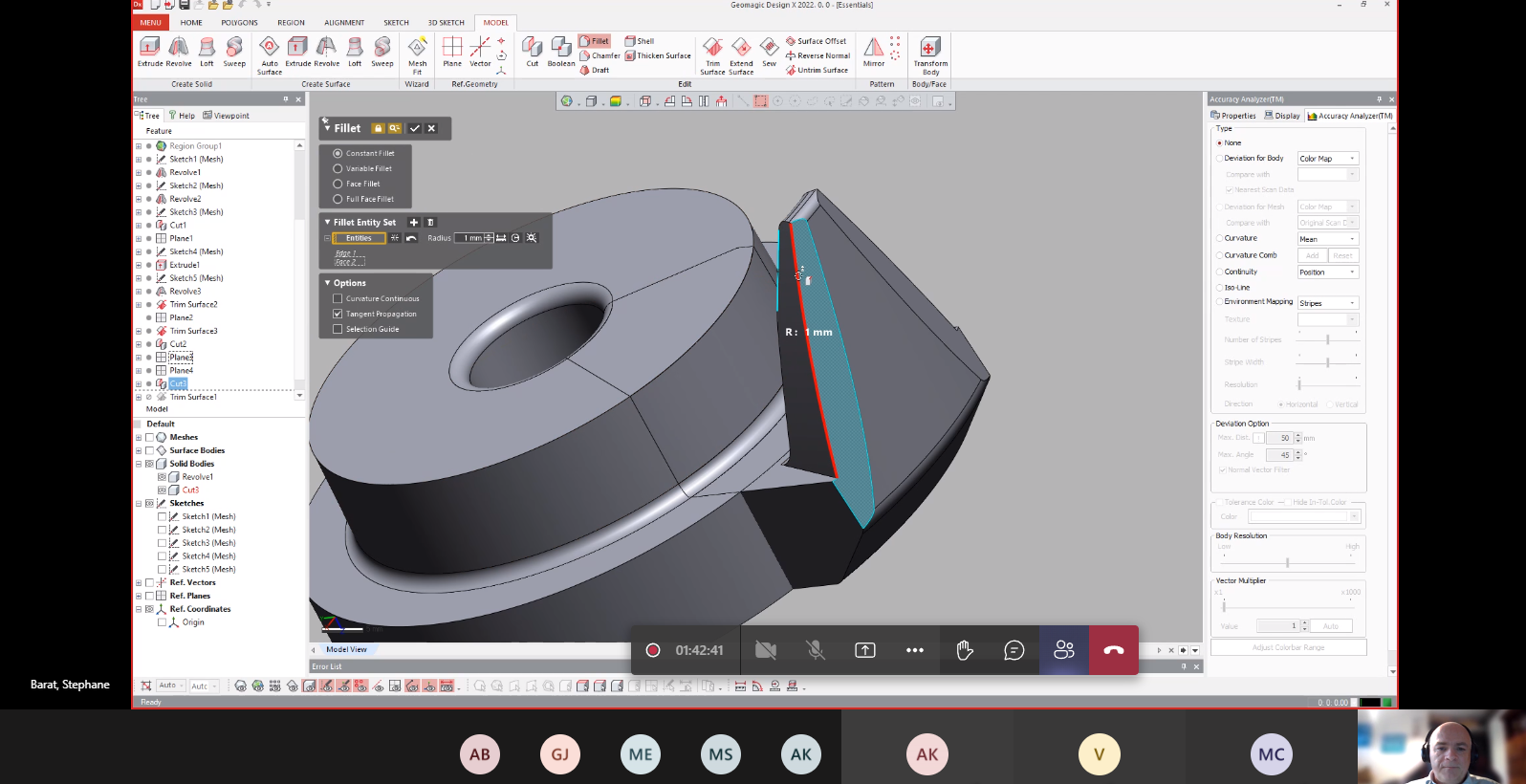Open the Environment Mapping Stripes dropdown
The height and width of the screenshot is (784, 1526).
[x=1327, y=303]
